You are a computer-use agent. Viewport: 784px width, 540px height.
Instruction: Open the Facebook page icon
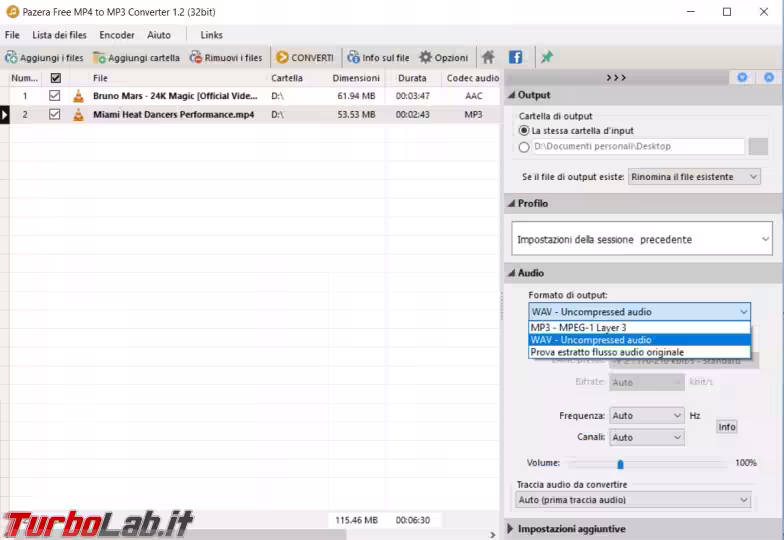pos(516,58)
